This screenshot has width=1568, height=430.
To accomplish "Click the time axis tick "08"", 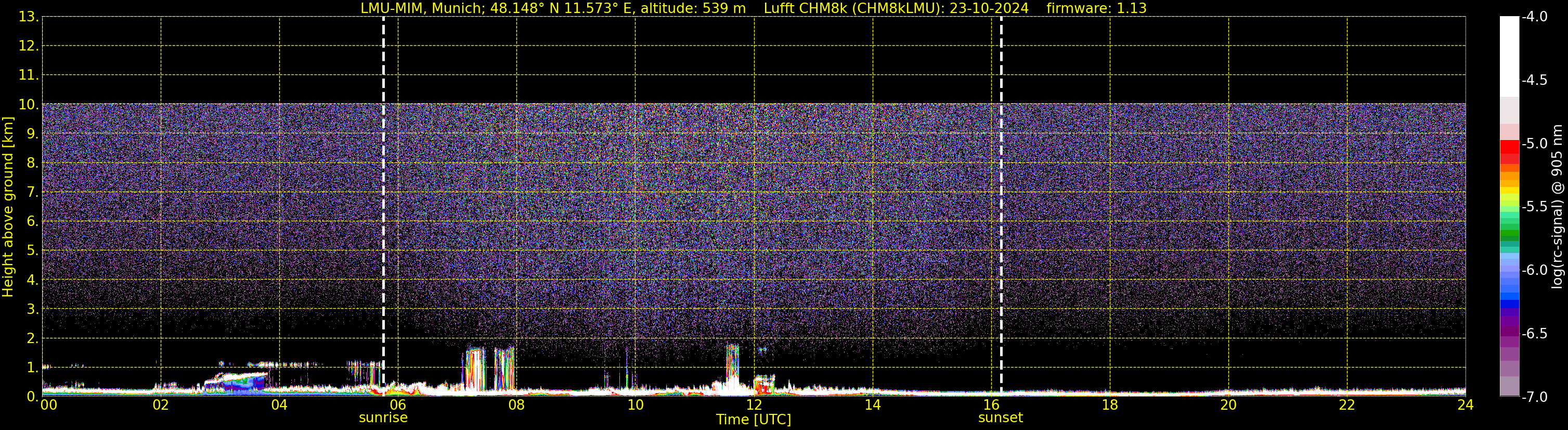I will (x=517, y=405).
